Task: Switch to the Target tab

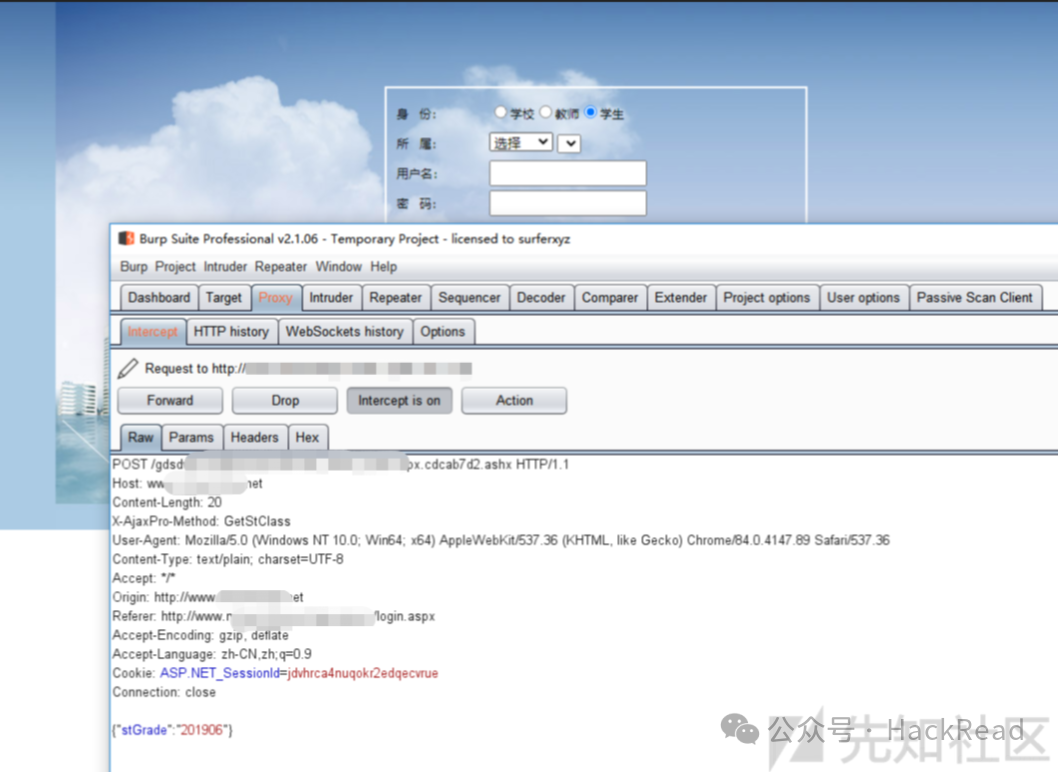Action: pyautogui.click(x=223, y=298)
